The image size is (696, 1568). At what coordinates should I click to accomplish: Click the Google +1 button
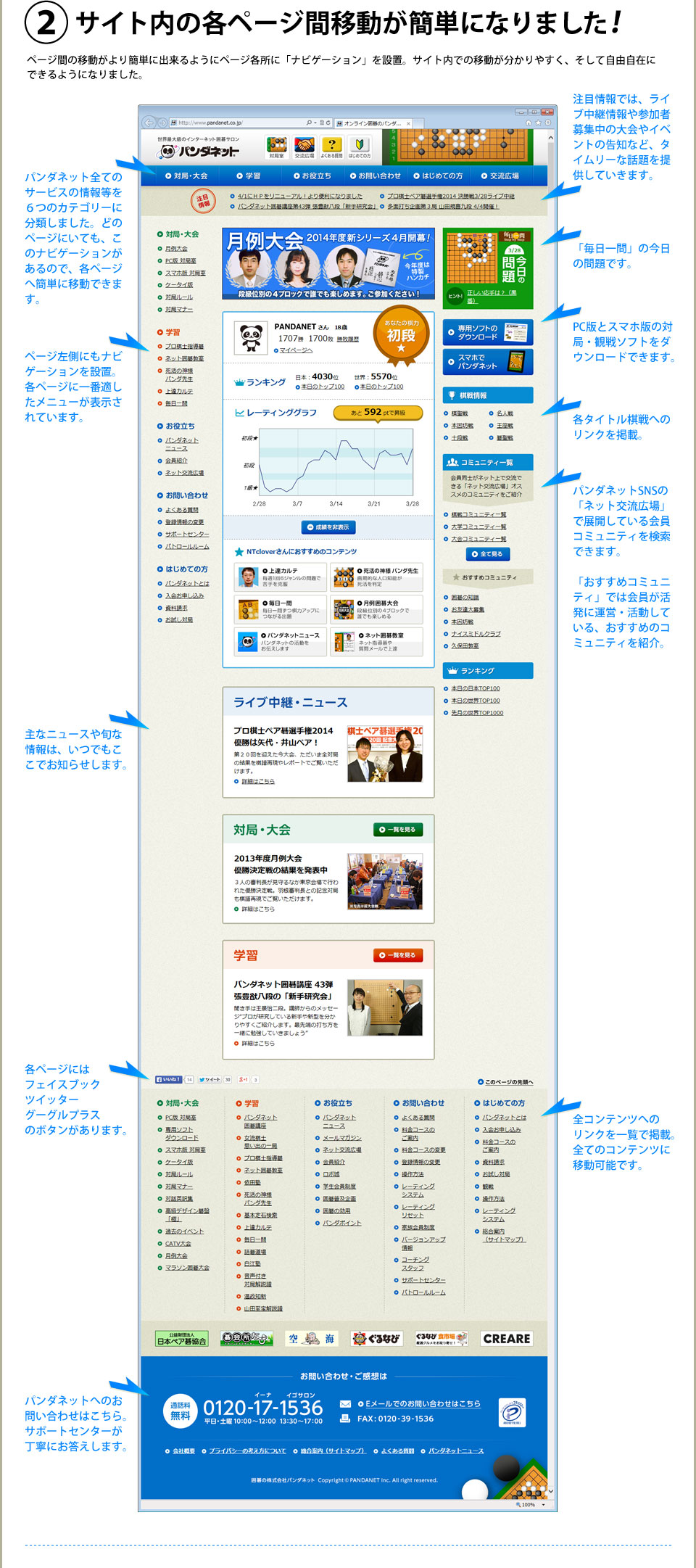coord(243,1079)
